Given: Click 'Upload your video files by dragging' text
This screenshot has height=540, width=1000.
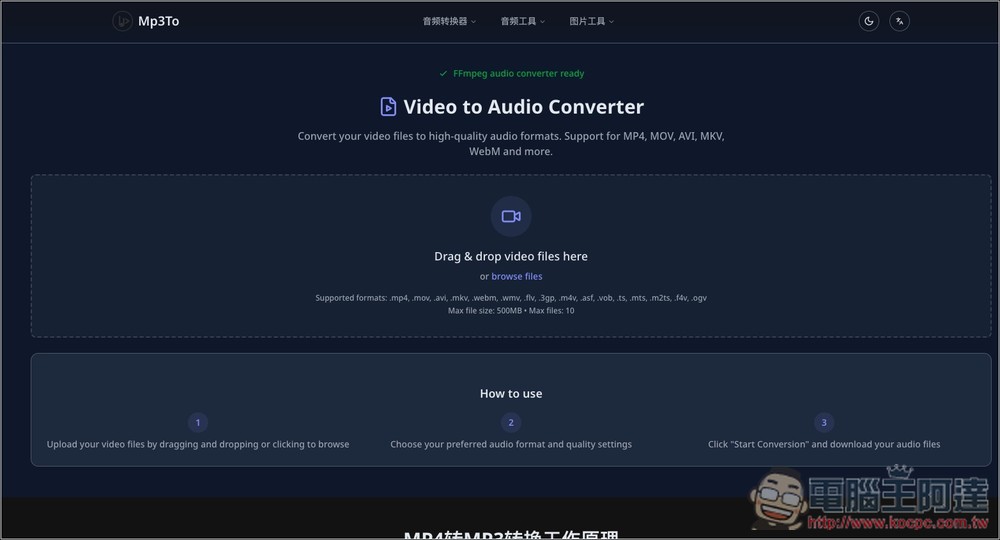Looking at the screenshot, I should (198, 444).
